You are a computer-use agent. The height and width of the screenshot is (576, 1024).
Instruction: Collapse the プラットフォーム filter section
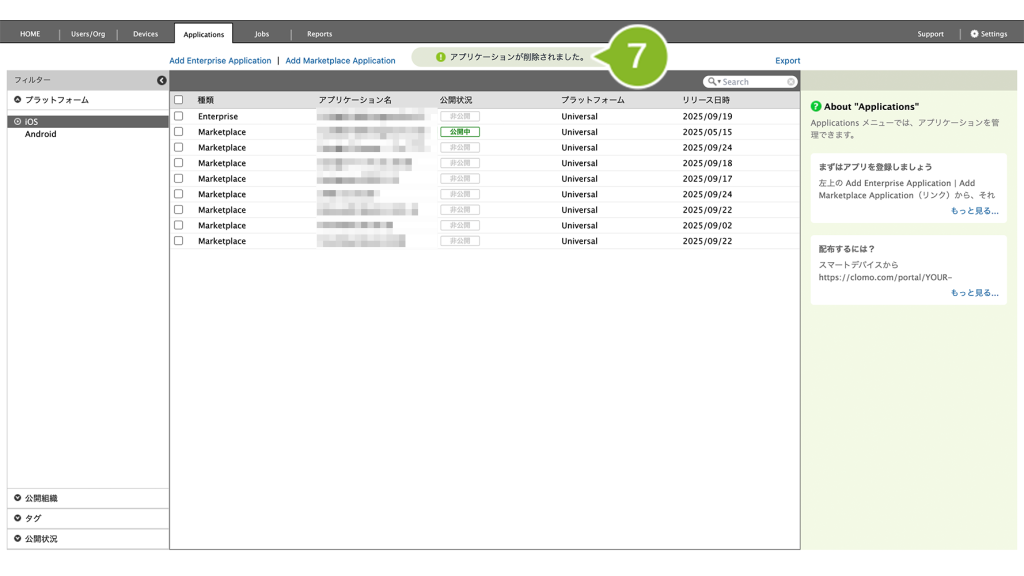pos(18,100)
